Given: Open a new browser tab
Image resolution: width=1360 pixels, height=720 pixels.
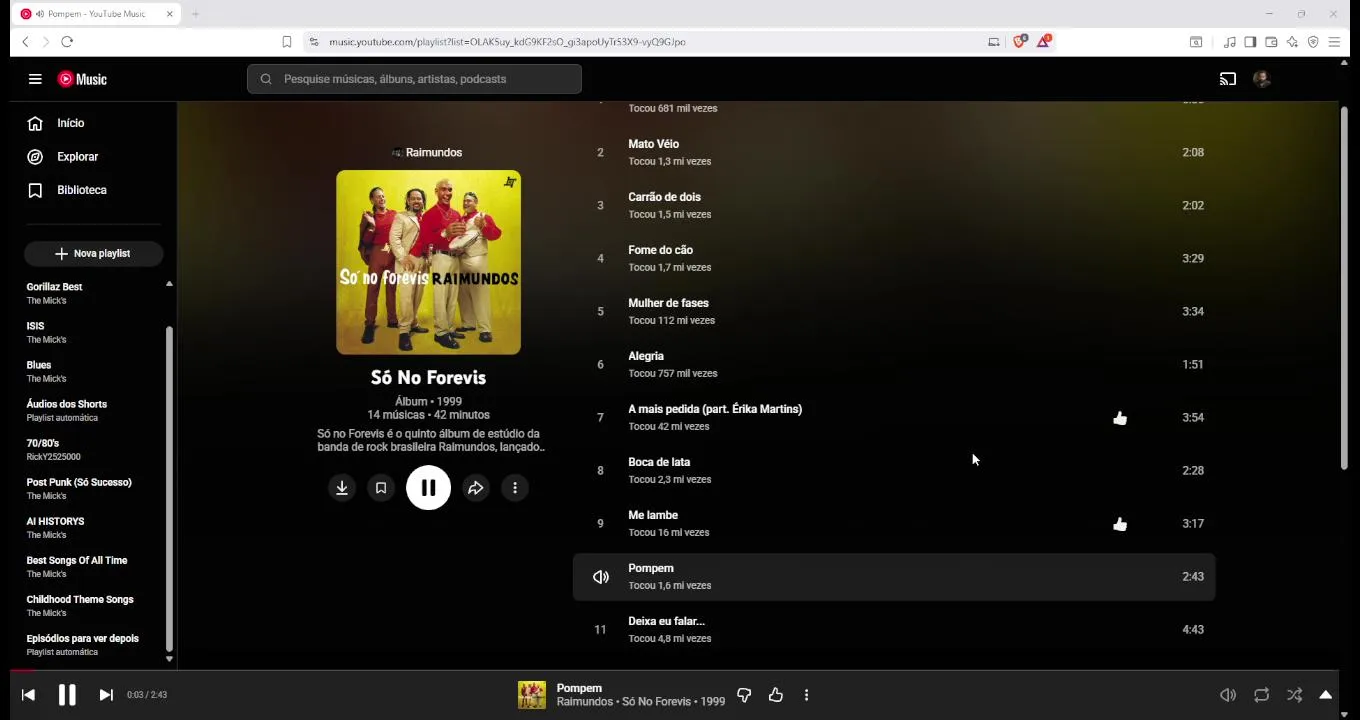Looking at the screenshot, I should (196, 14).
